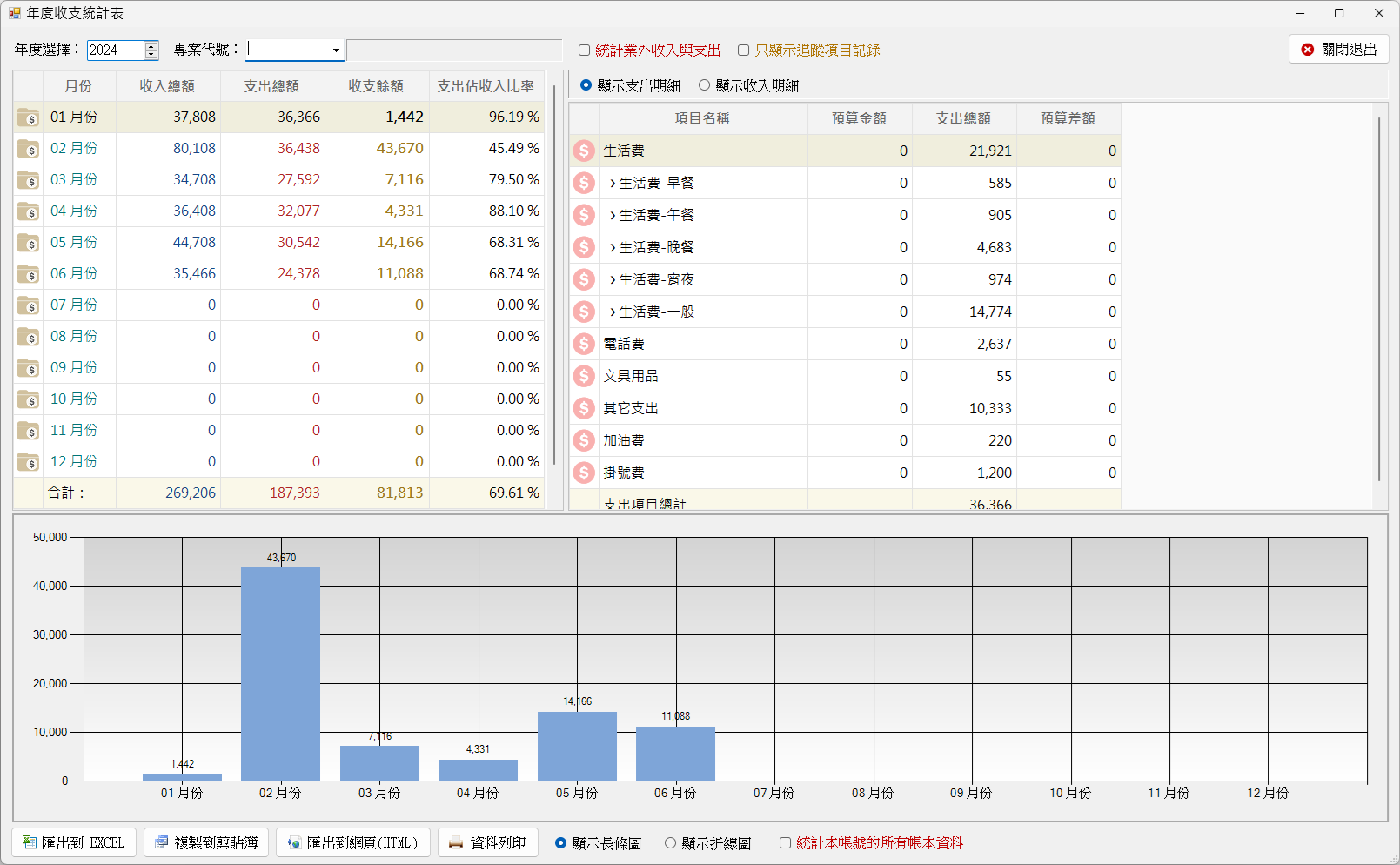1400x865 pixels.
Task: Click folder icon for 11 月份 row
Action: 28,431
